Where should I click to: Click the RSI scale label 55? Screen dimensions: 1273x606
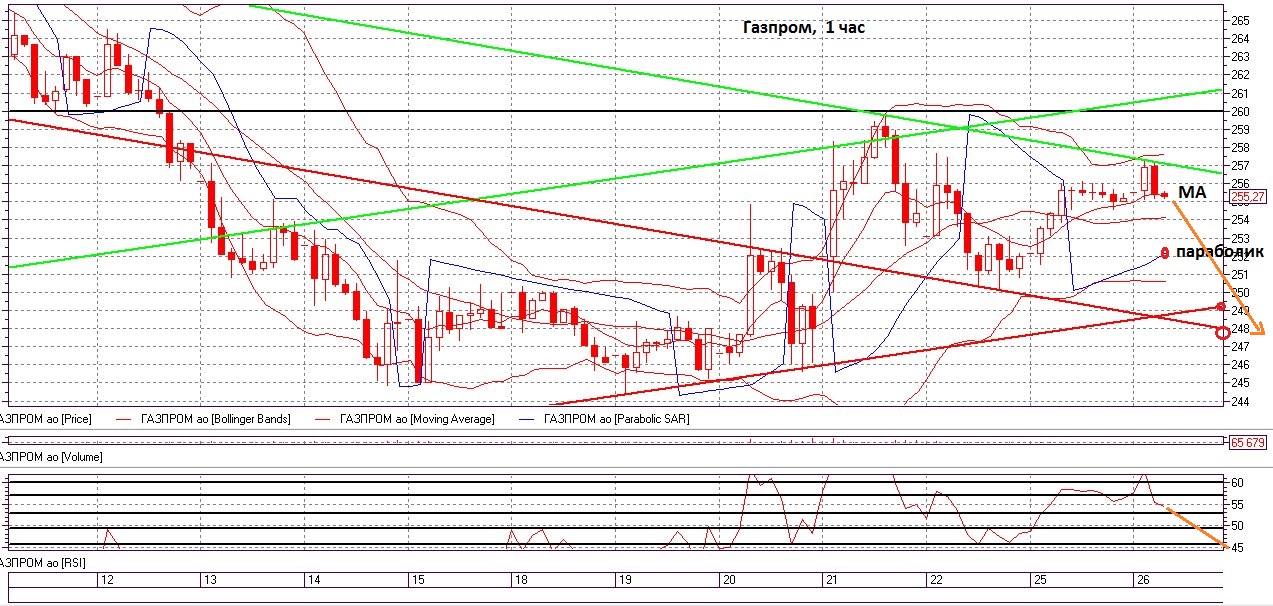tap(1237, 504)
